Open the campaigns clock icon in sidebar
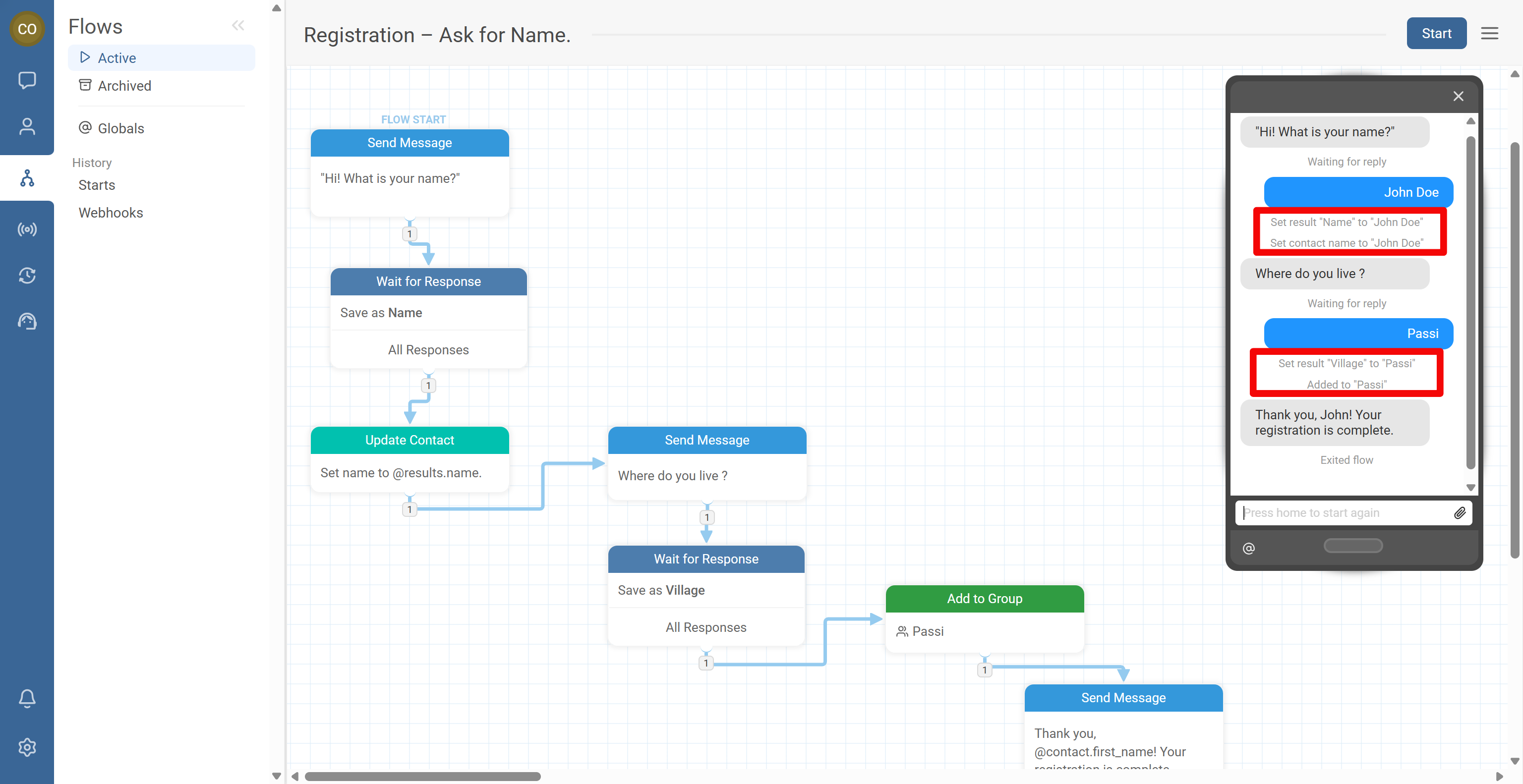 tap(27, 276)
